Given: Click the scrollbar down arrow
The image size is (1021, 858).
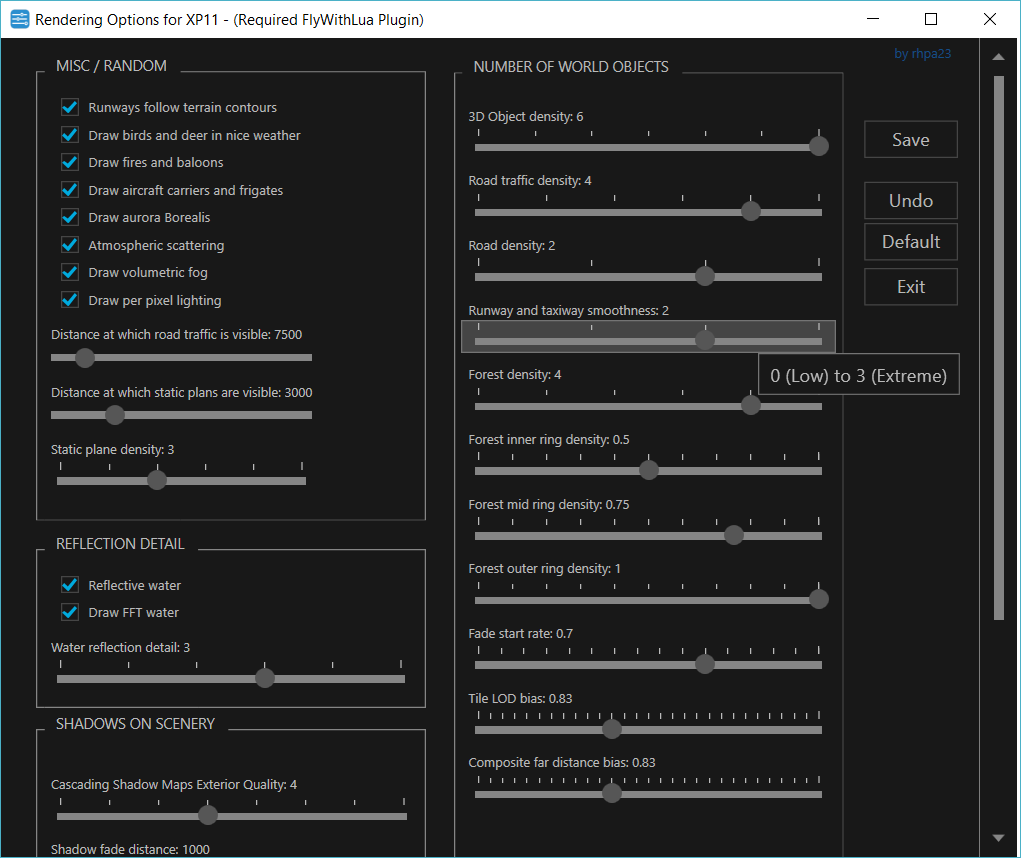Looking at the screenshot, I should (998, 838).
